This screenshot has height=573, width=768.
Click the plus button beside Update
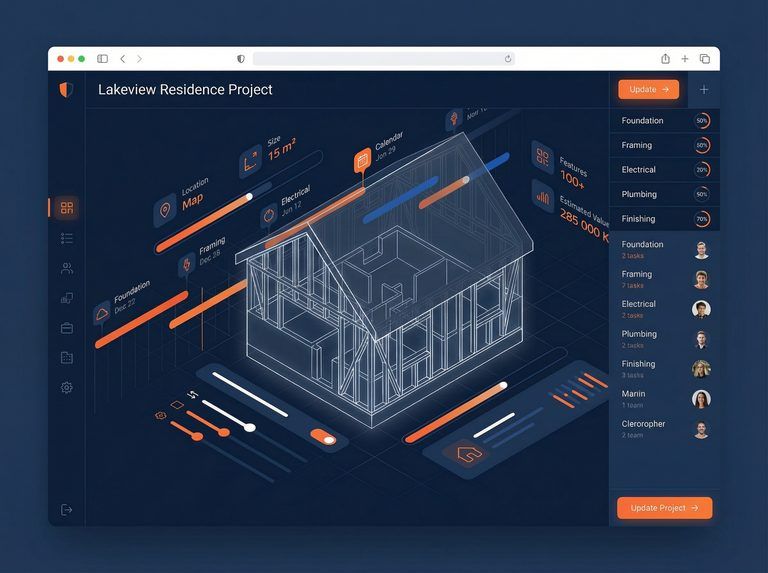coord(704,89)
